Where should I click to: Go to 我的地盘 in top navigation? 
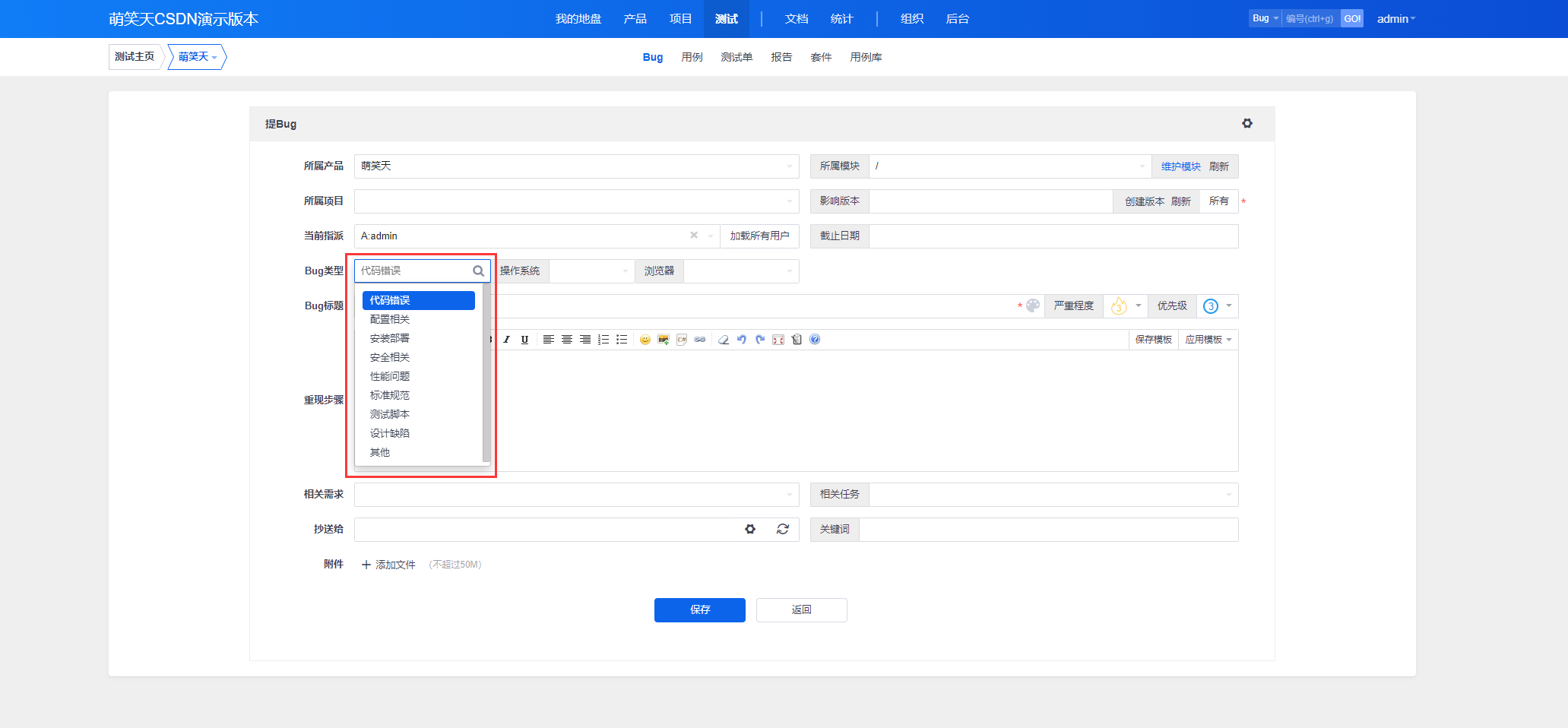(578, 19)
